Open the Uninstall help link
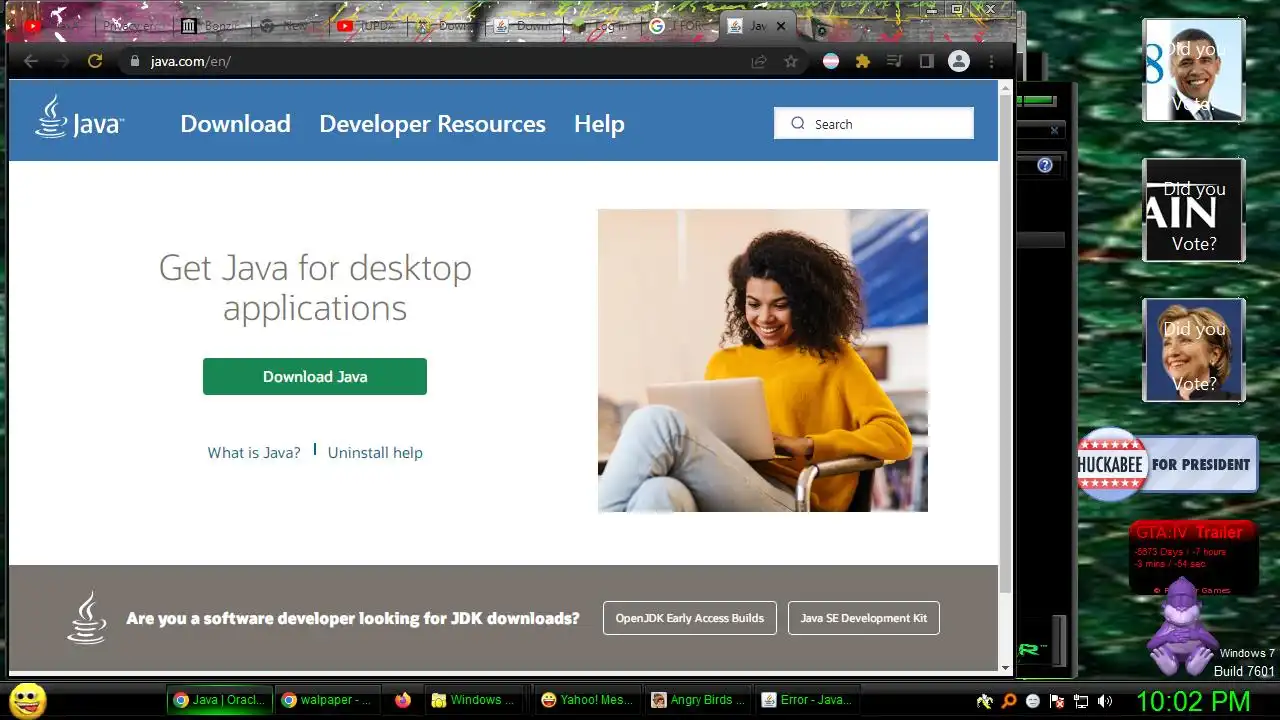The width and height of the screenshot is (1280, 720). 375,452
